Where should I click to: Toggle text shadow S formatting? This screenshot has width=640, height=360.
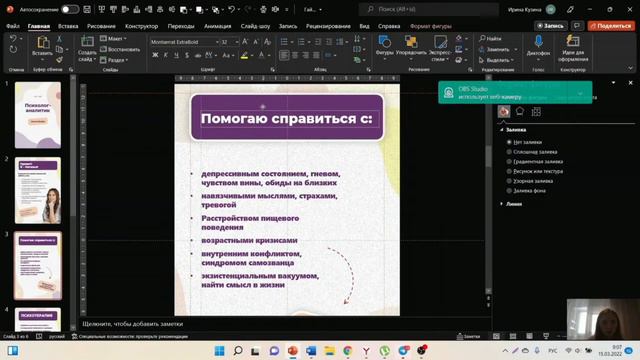point(187,55)
